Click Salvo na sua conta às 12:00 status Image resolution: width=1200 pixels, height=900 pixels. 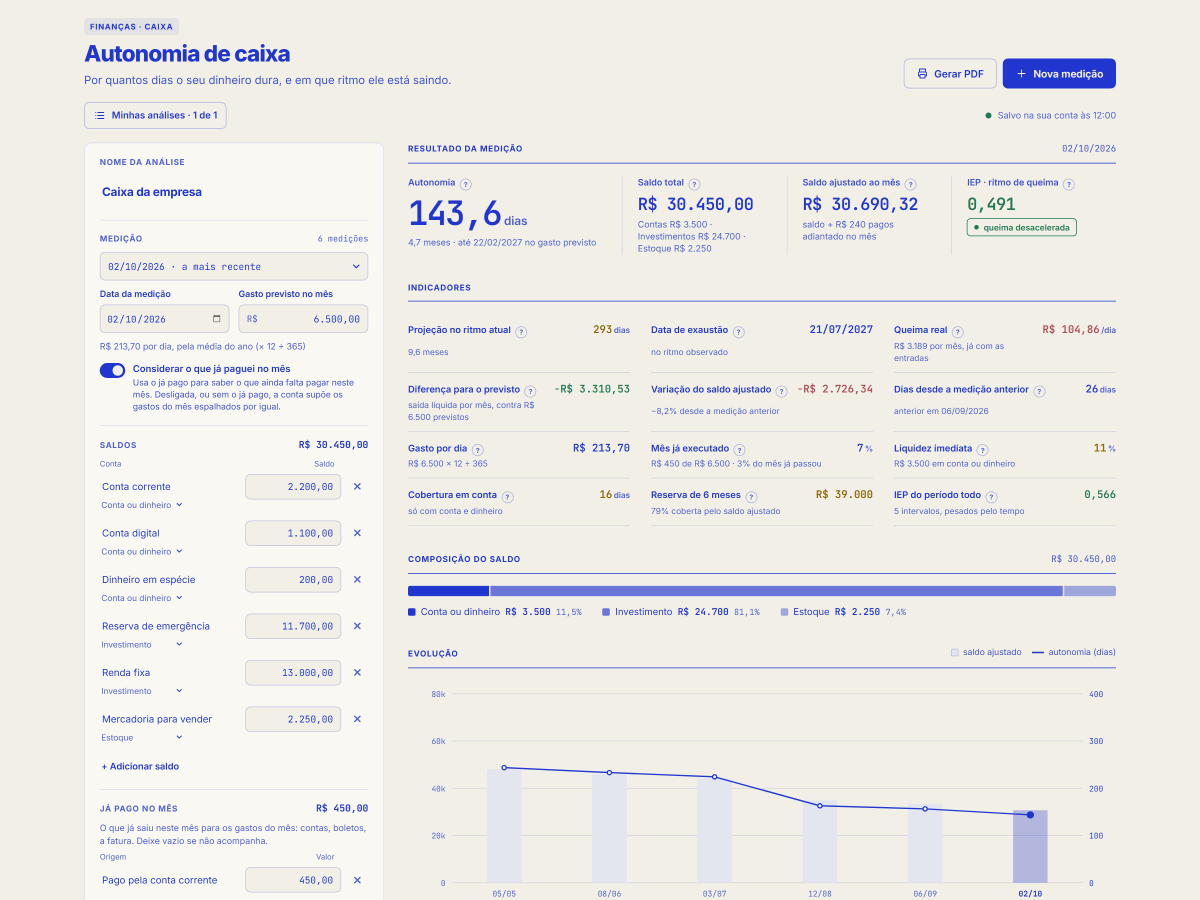point(1050,115)
